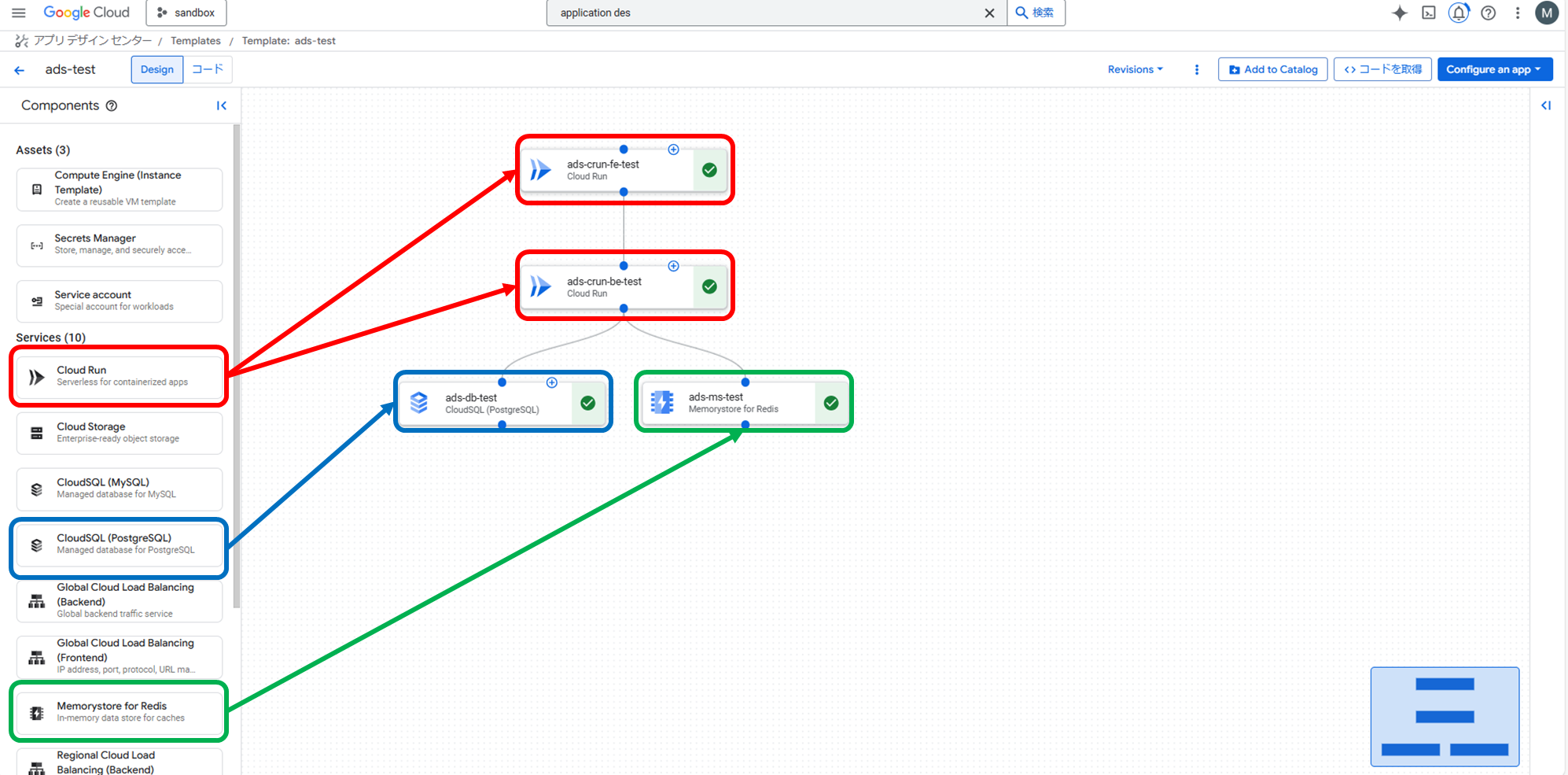Click the コードを取得 button
1568x775 pixels.
(x=1382, y=69)
